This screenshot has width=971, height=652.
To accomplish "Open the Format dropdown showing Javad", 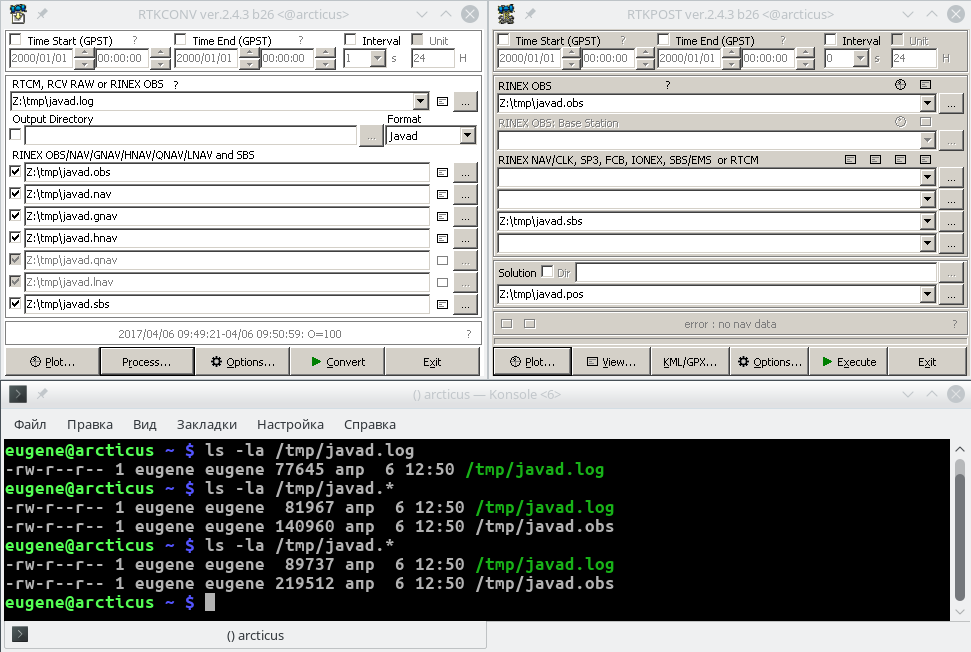I will [467, 136].
